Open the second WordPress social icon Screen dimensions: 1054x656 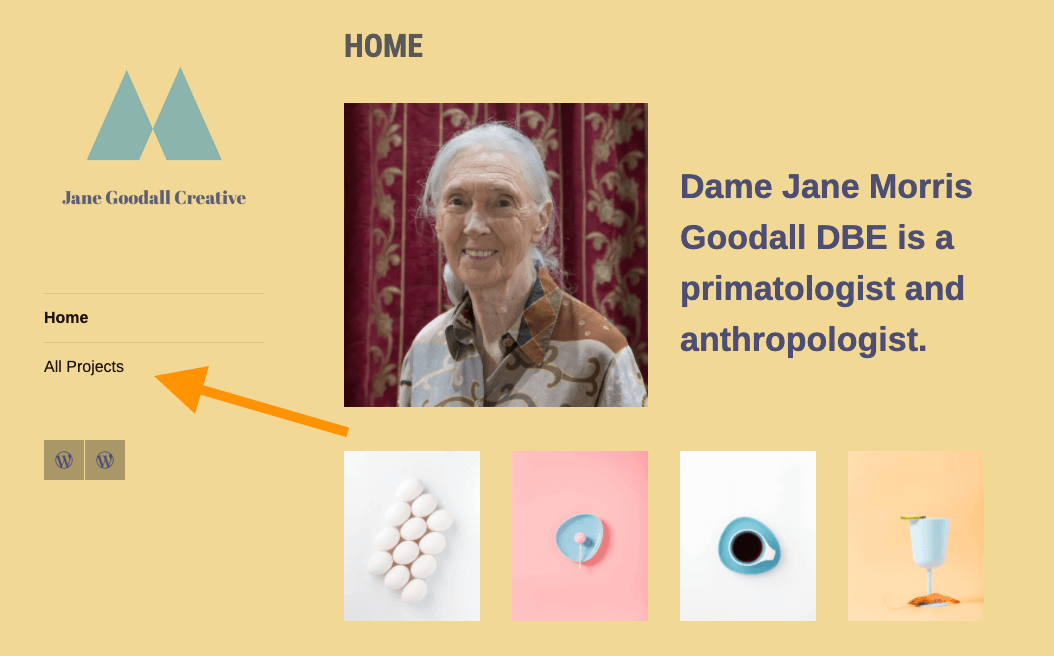(x=105, y=460)
